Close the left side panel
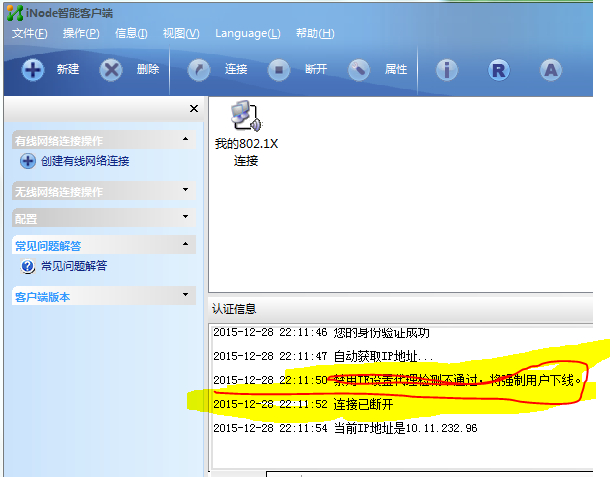The width and height of the screenshot is (610, 477). coord(194,109)
